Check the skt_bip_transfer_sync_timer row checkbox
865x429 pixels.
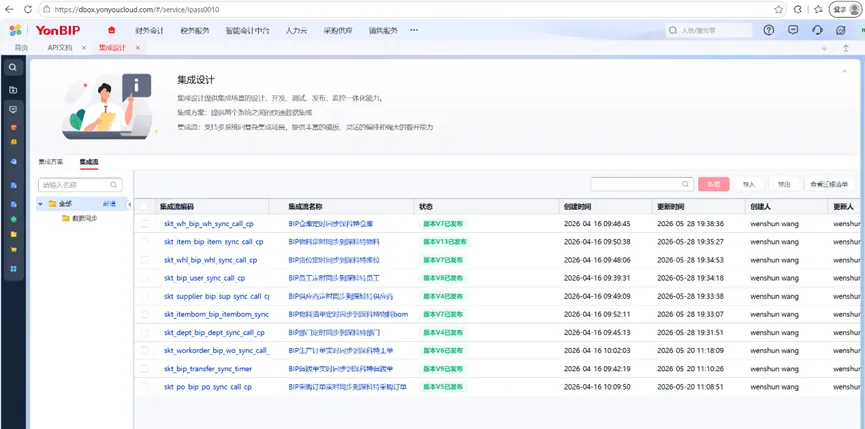pyautogui.click(x=145, y=369)
